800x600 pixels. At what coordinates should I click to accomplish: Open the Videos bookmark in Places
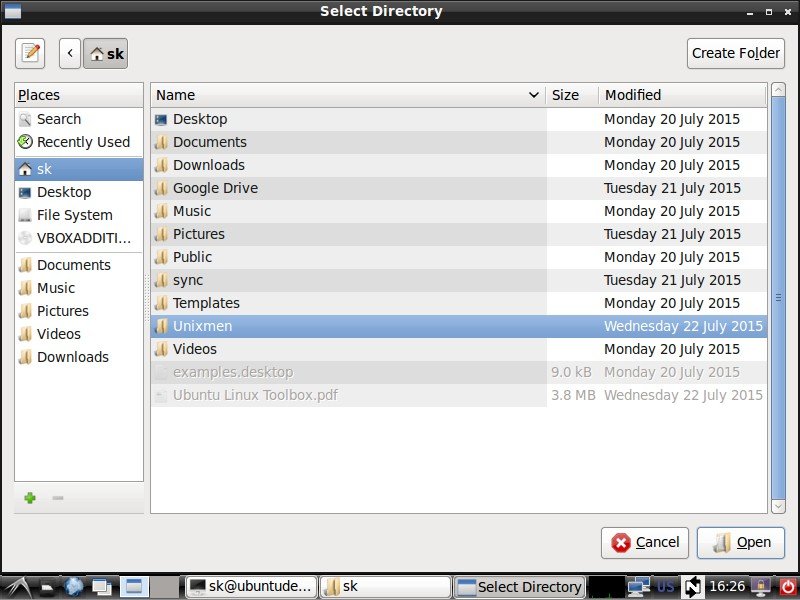click(x=79, y=334)
